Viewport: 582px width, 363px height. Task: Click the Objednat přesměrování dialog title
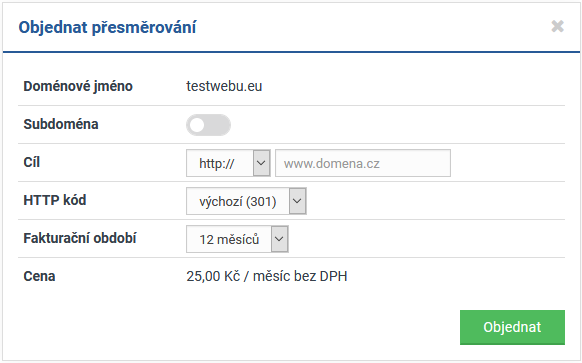[107, 28]
